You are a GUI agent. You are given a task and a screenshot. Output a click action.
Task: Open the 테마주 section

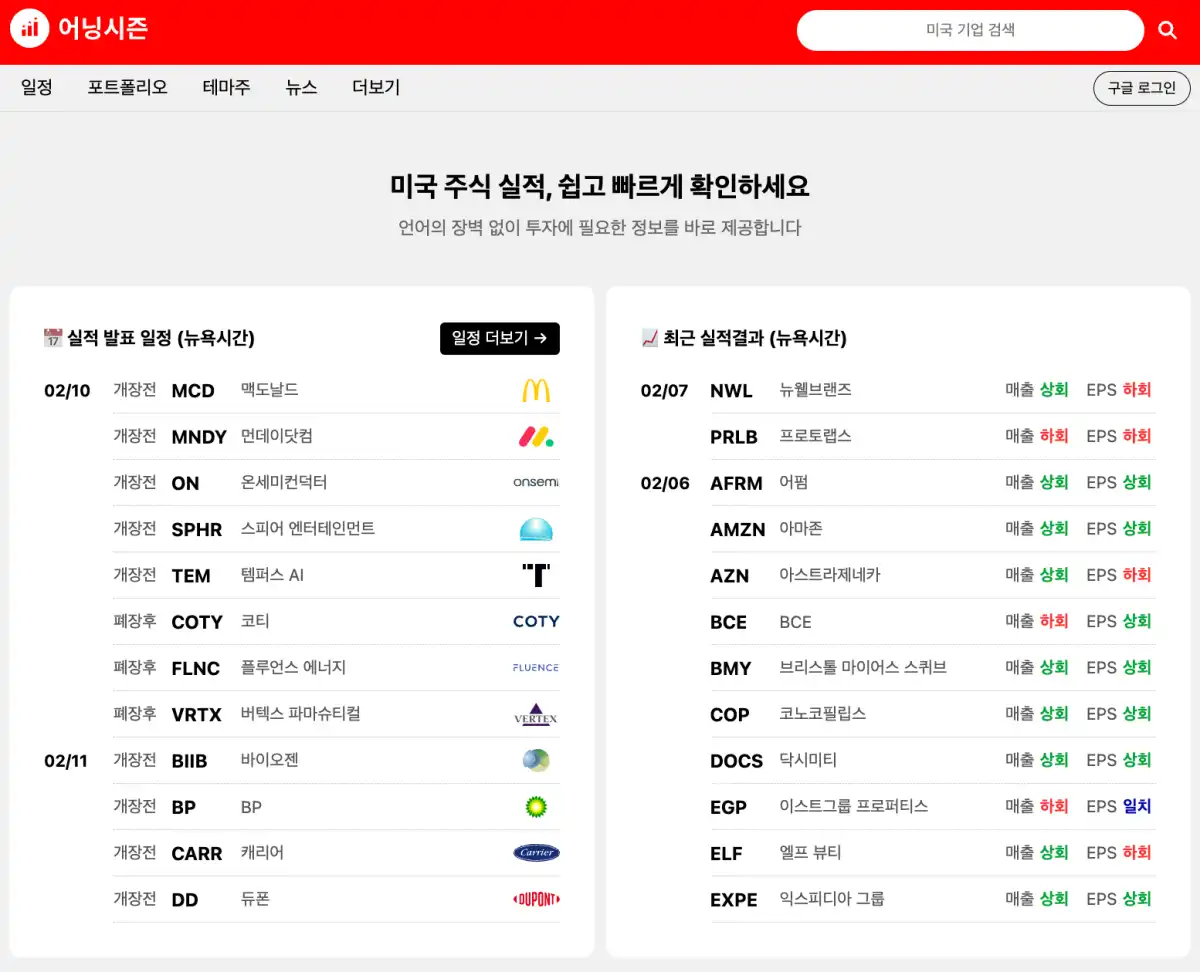(x=225, y=87)
